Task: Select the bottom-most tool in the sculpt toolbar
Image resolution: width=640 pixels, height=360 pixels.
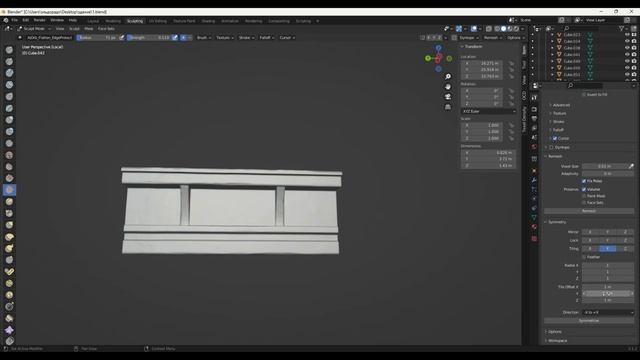Action: [x=9, y=341]
